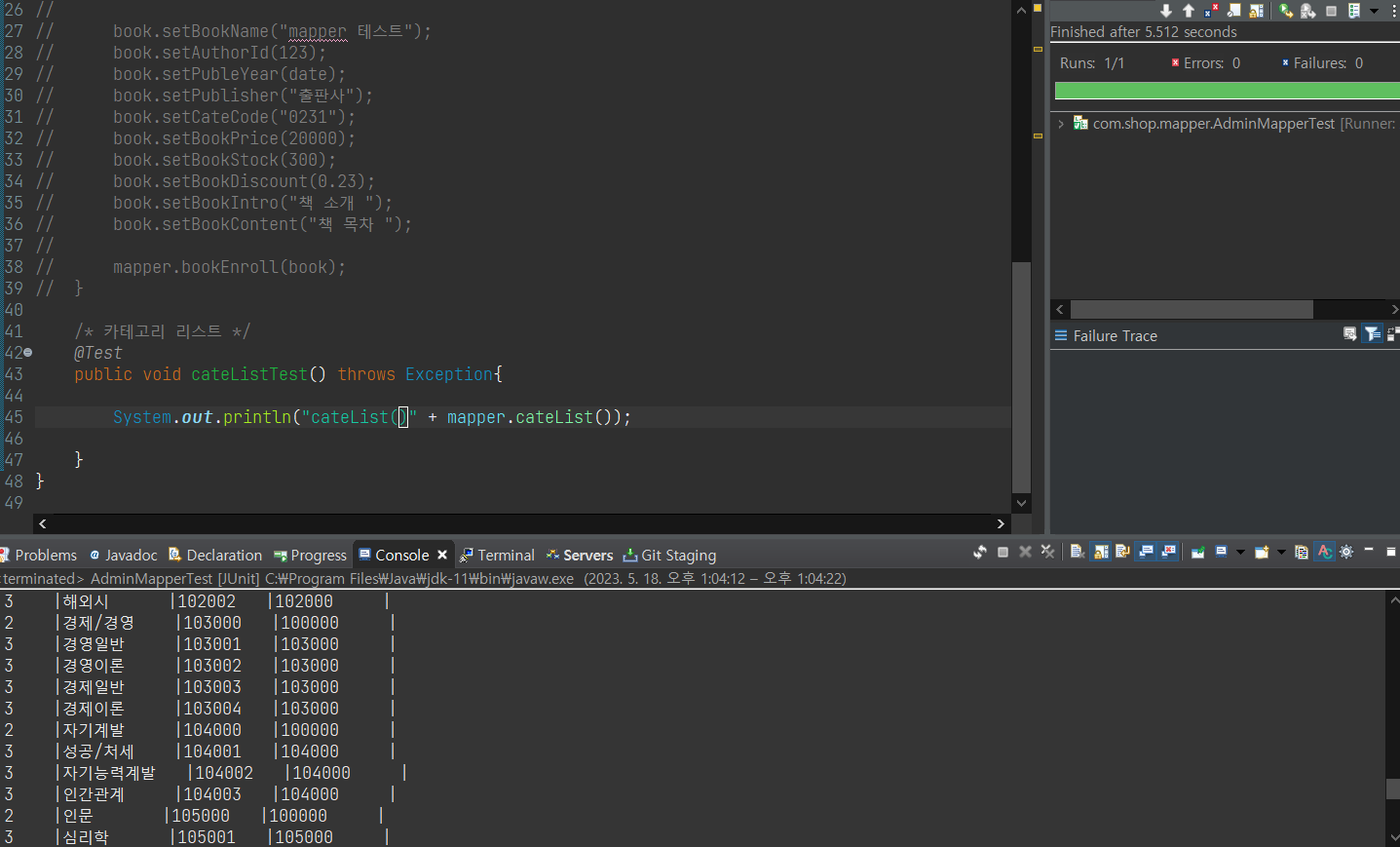Screen dimensions: 1400x847
Task: Relaunch terminated process from Console toolbar
Action: coord(980,552)
